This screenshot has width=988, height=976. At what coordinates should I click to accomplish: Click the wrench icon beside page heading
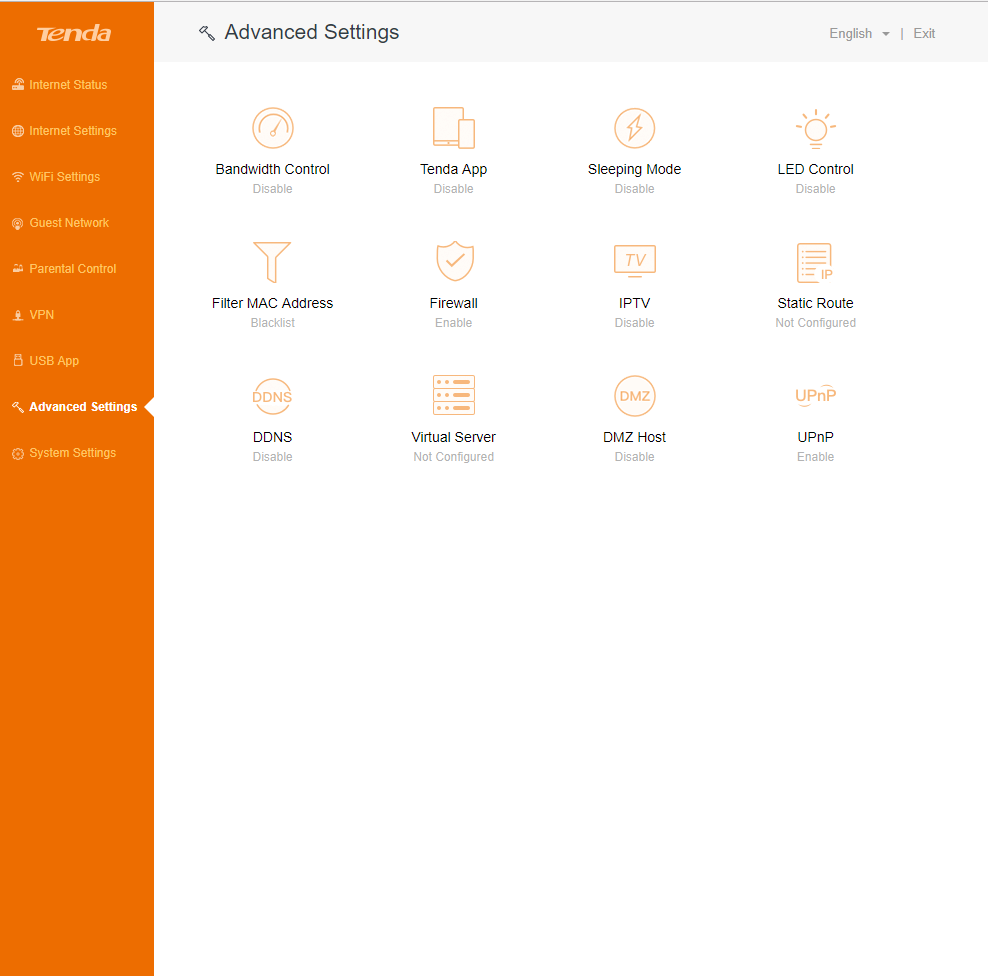pos(207,33)
